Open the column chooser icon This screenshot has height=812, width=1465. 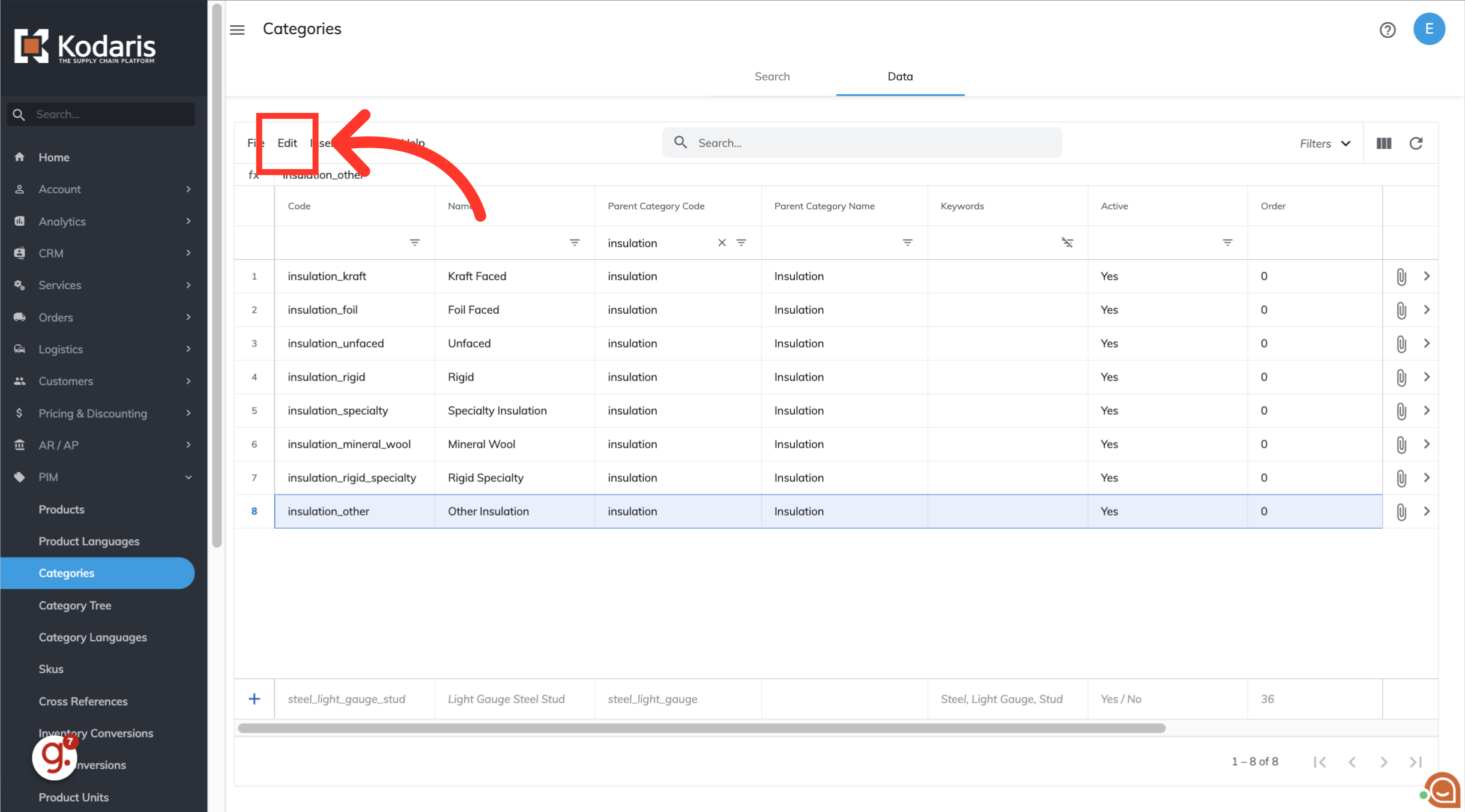[x=1384, y=143]
